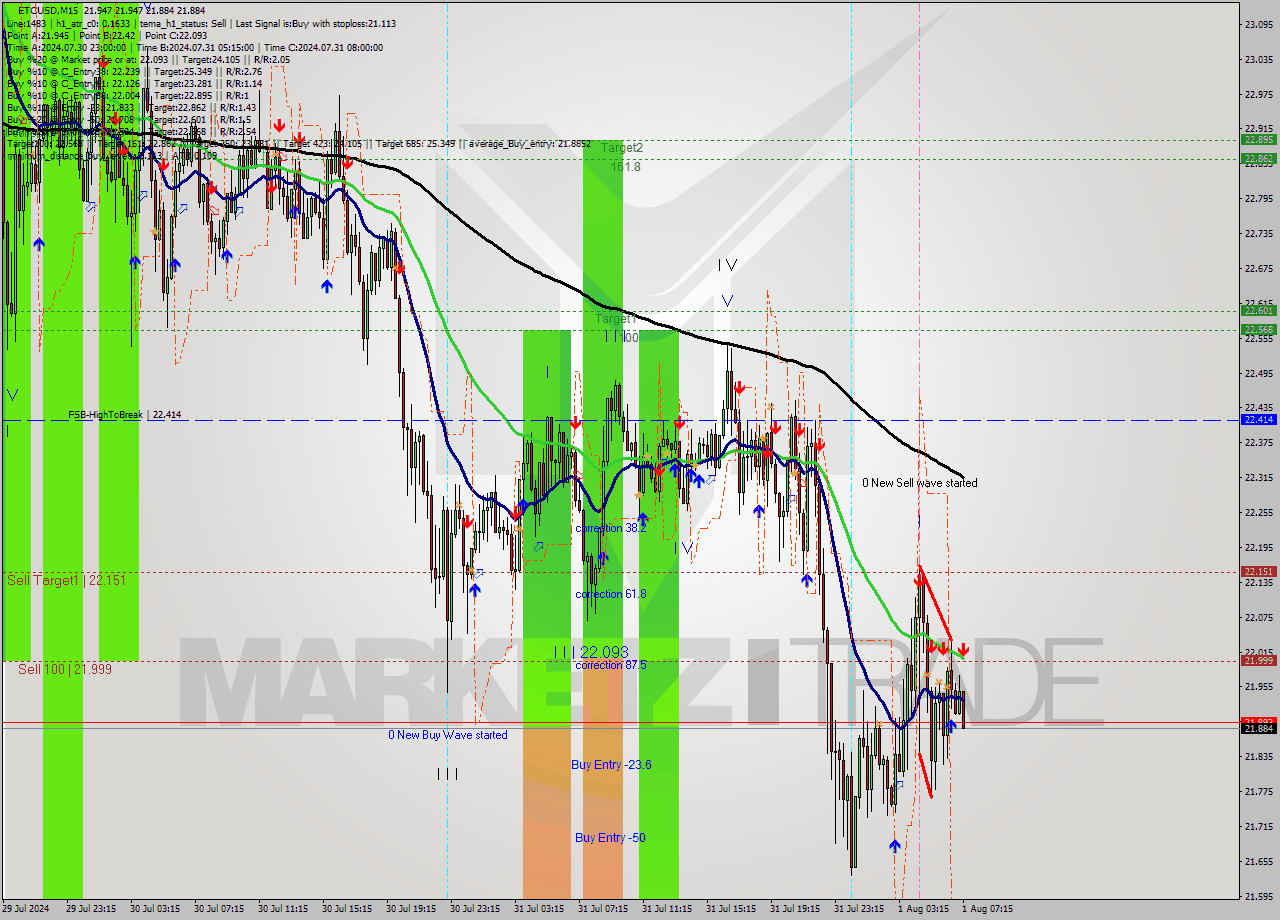1280x920 pixels.
Task: Click black current price tag 21.884
Action: (x=1257, y=728)
